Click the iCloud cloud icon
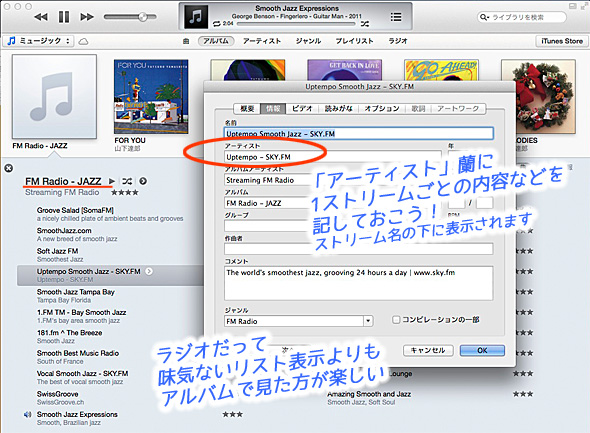 tap(84, 41)
